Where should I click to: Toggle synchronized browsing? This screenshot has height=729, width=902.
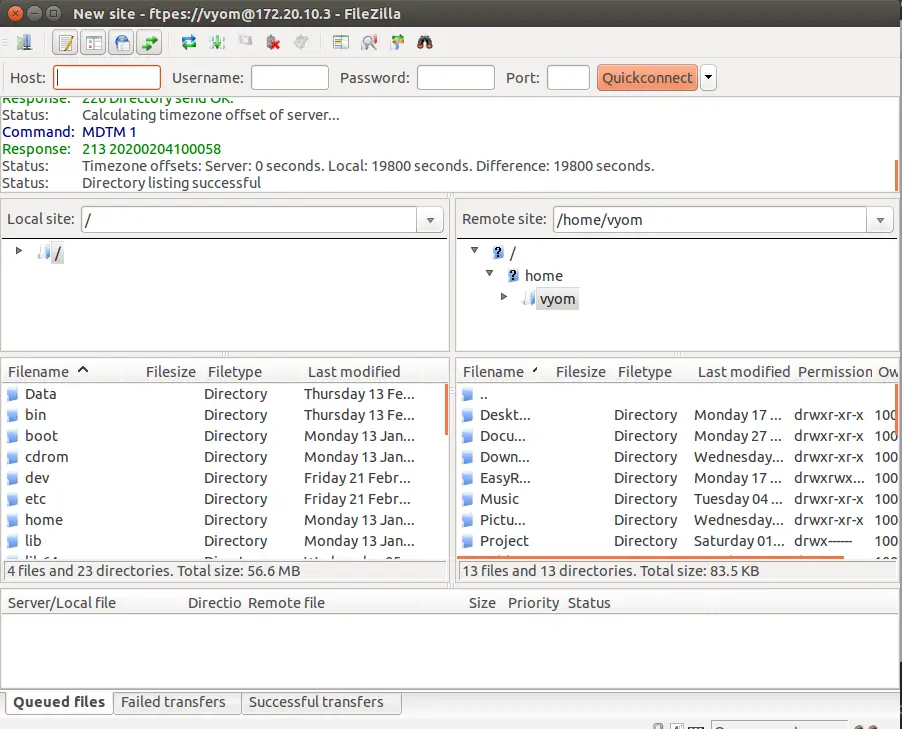(397, 43)
